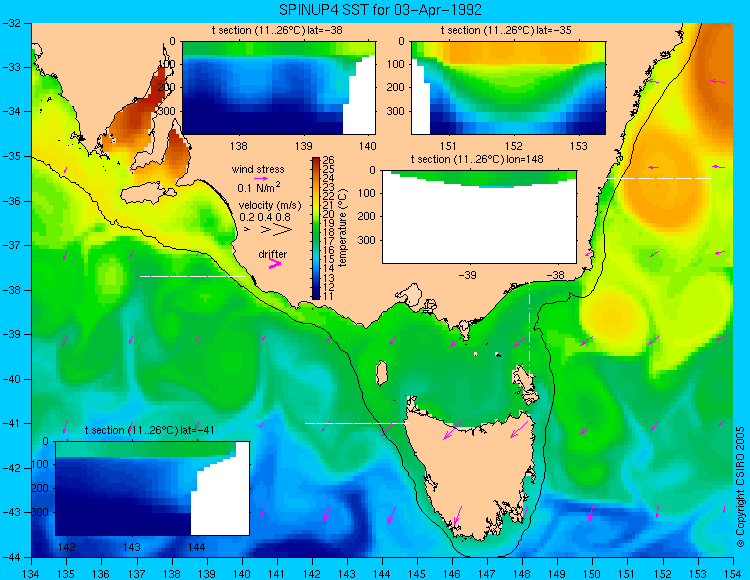
Task: Click the 'velocity (m/s)' legend label
Action: tap(270, 206)
